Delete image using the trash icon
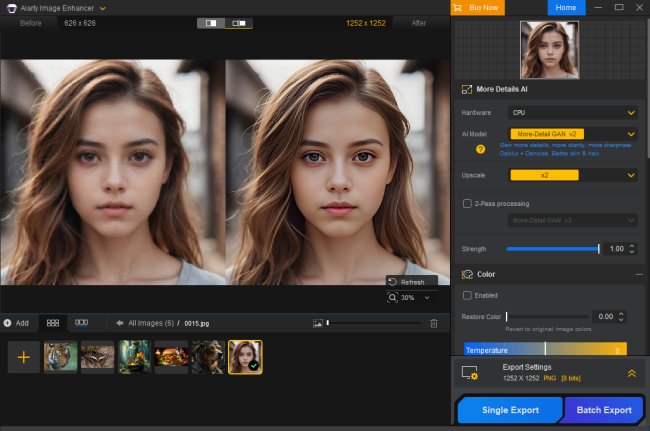The height and width of the screenshot is (431, 650). (x=433, y=323)
